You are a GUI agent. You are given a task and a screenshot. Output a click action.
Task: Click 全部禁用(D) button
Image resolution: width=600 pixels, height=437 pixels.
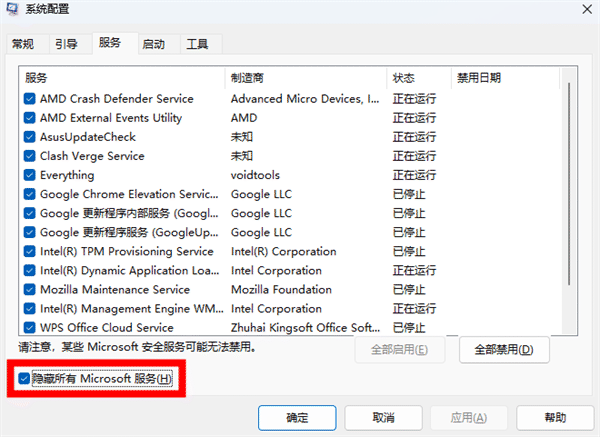click(x=504, y=350)
